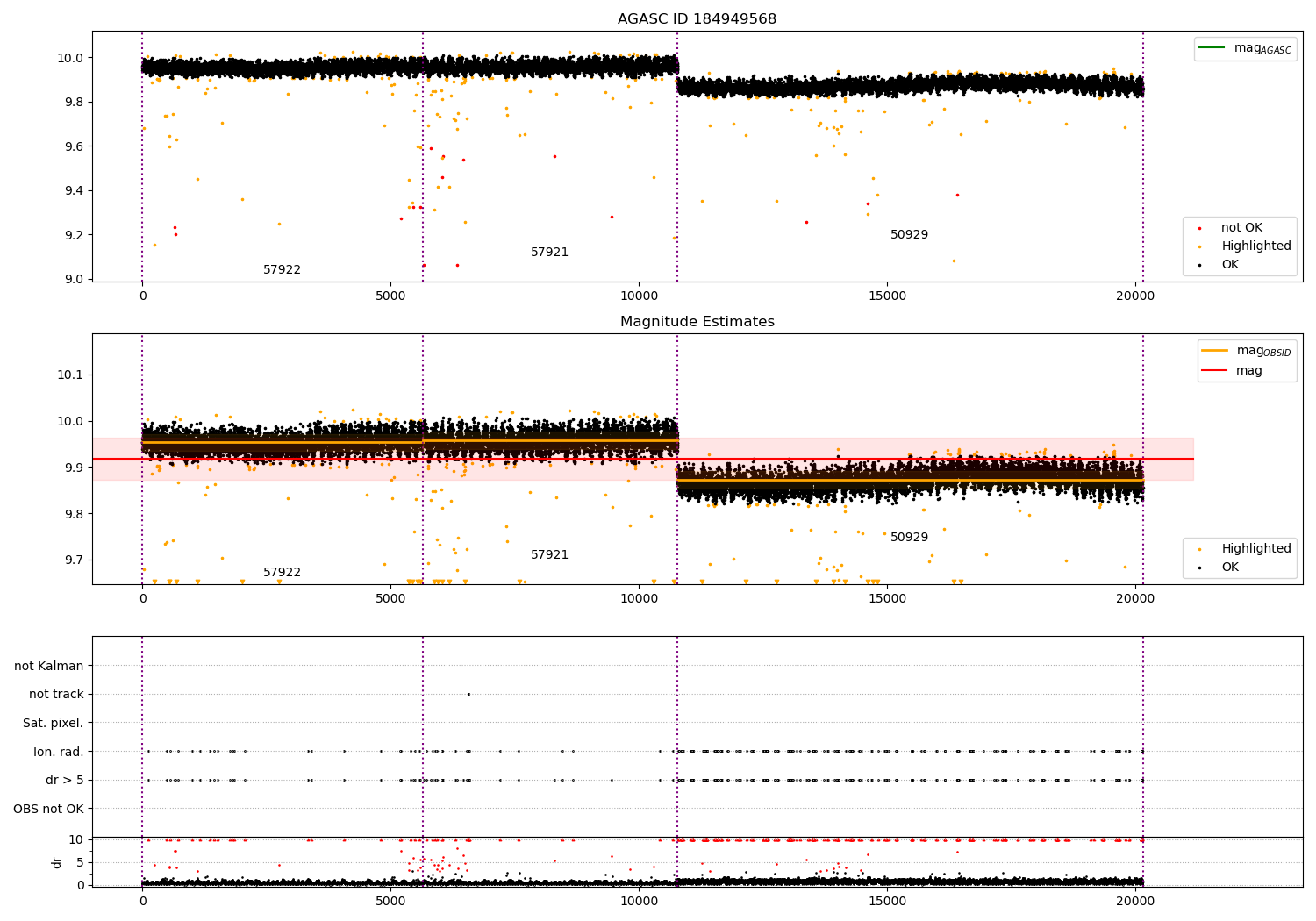This screenshot has width=1316, height=921.
Task: Click the plot title 'AGASC ID 184949568'
Action: pyautogui.click(x=697, y=19)
